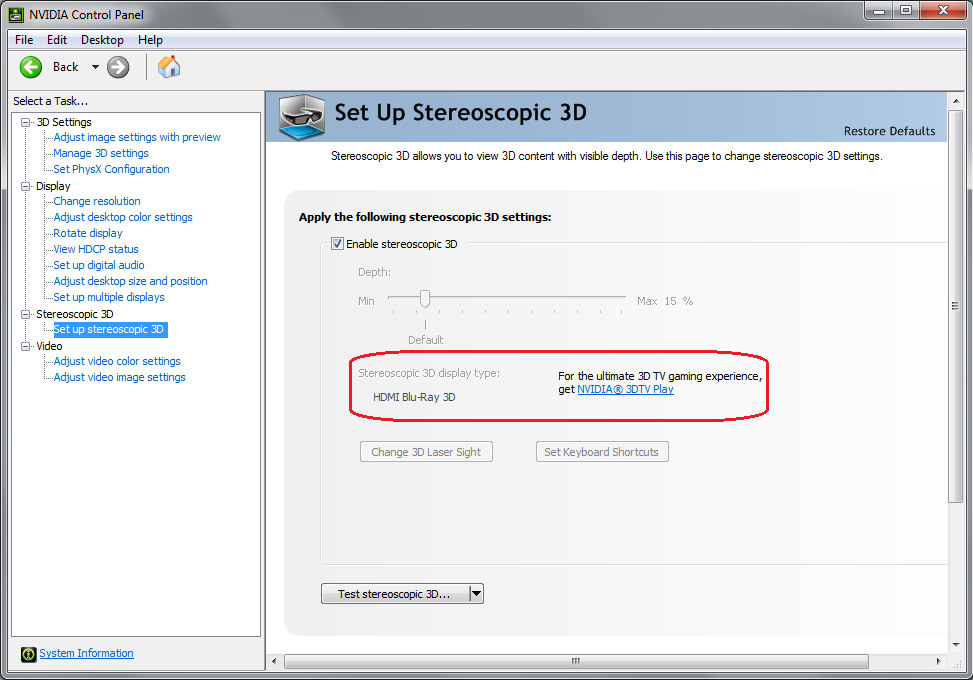Select Adjust image settings with preview
The width and height of the screenshot is (973, 680).
[x=137, y=137]
